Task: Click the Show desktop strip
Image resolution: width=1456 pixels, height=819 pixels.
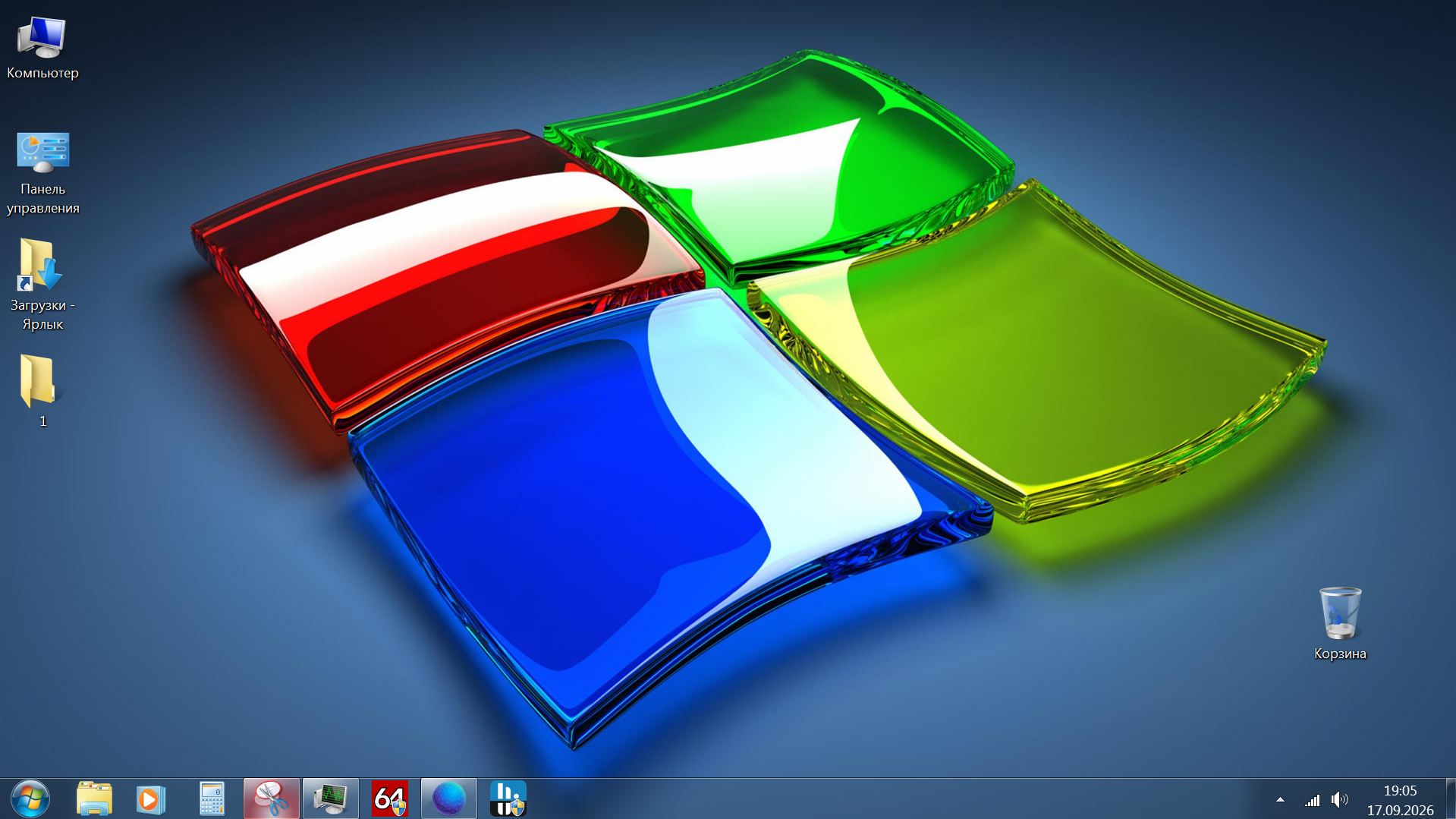Action: [1450, 799]
